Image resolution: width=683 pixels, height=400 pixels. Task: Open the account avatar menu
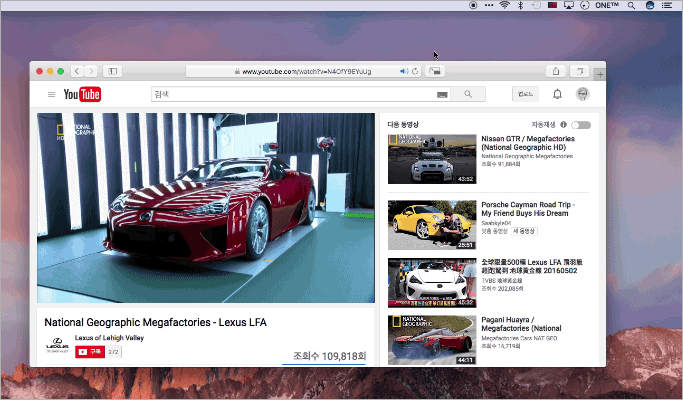582,94
